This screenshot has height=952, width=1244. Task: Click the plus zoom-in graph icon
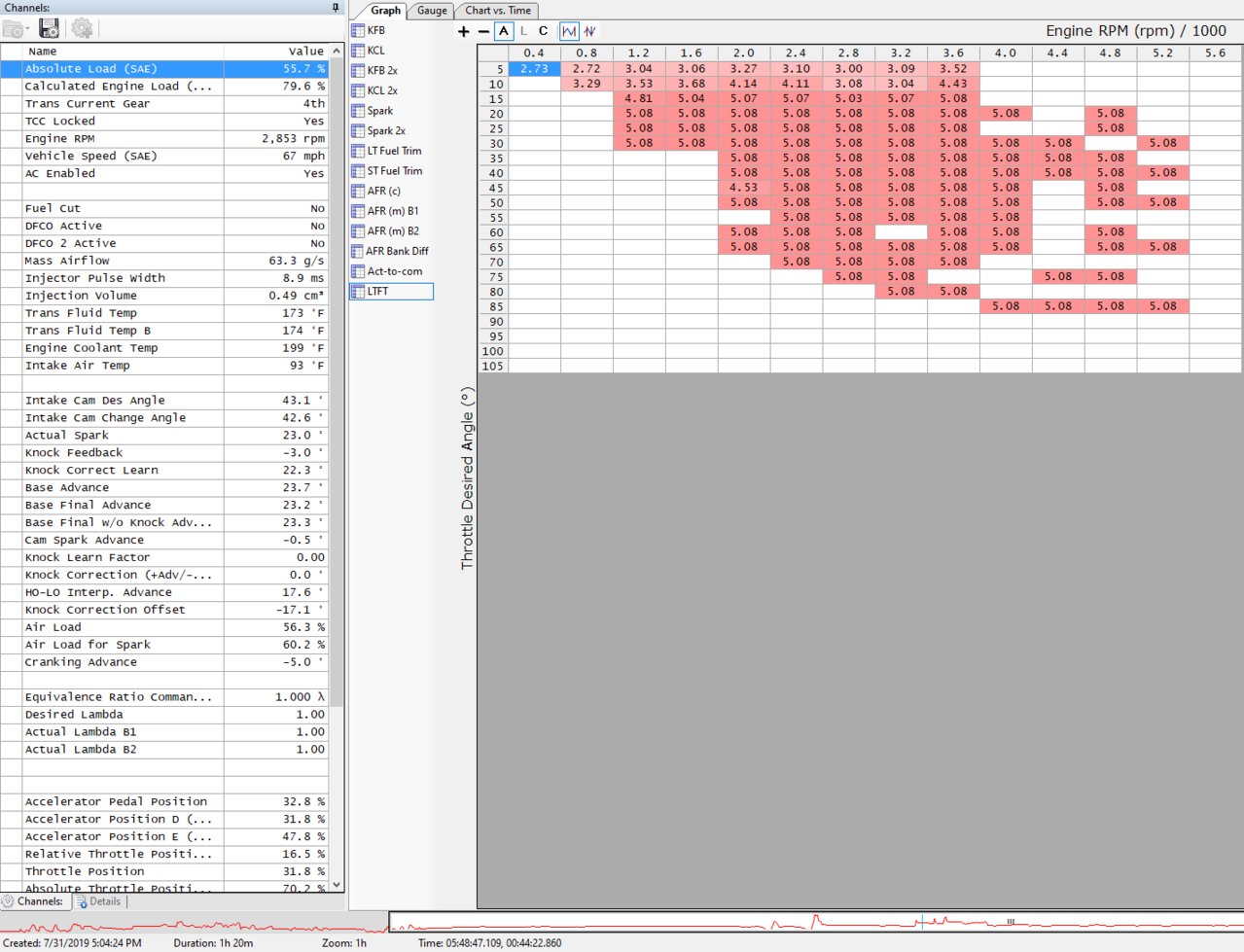click(464, 31)
